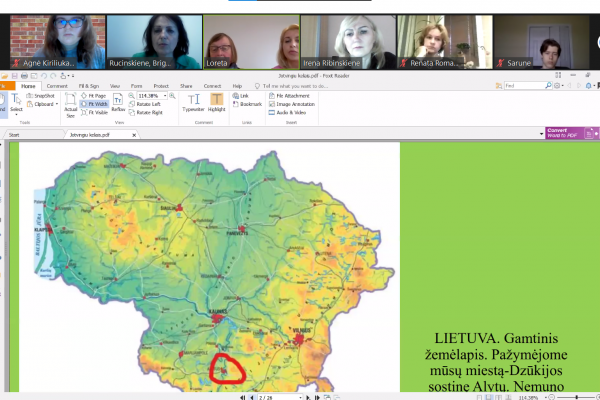Activate the Highlight tool
The image size is (600, 400).
(x=217, y=102)
